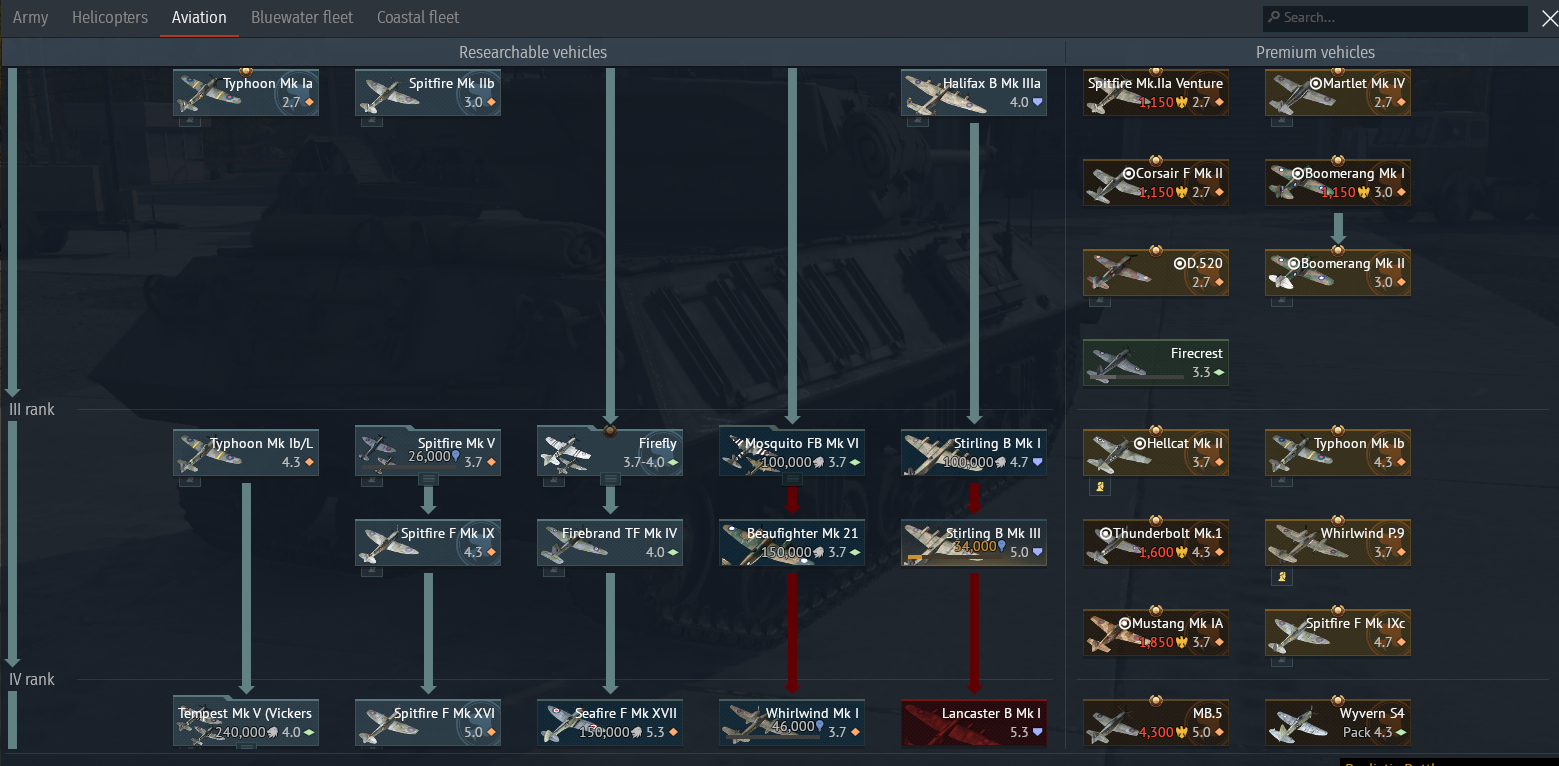Click icon under Typhoon Mk Ib/L card
Viewport: 1559px width, 766px height.
(x=189, y=481)
